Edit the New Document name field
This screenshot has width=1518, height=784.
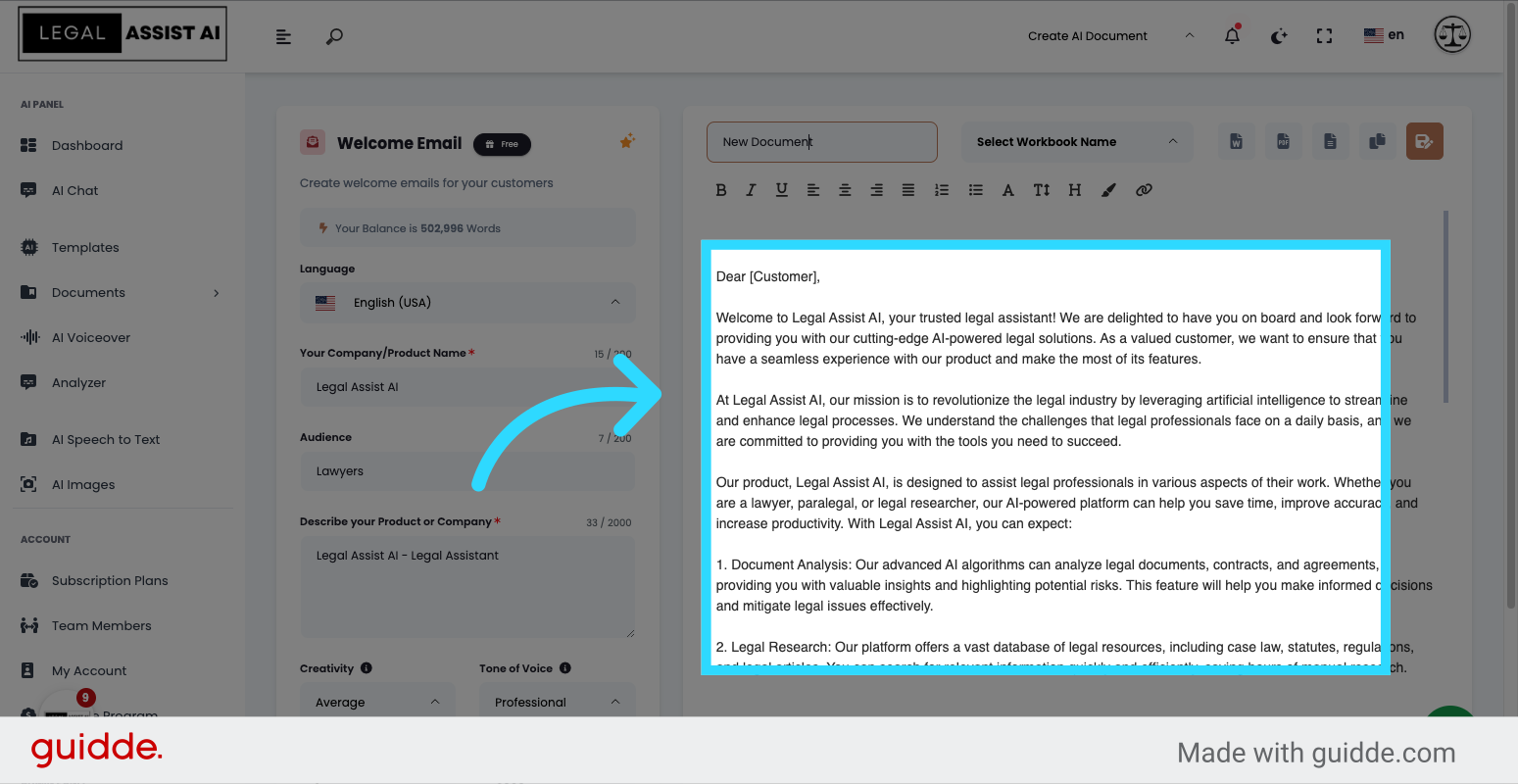[x=821, y=142]
